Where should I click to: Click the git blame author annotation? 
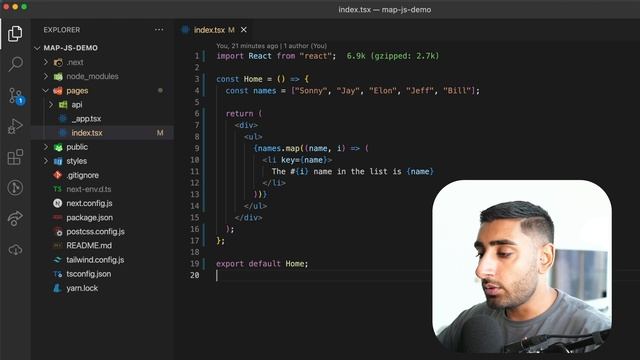(x=271, y=46)
